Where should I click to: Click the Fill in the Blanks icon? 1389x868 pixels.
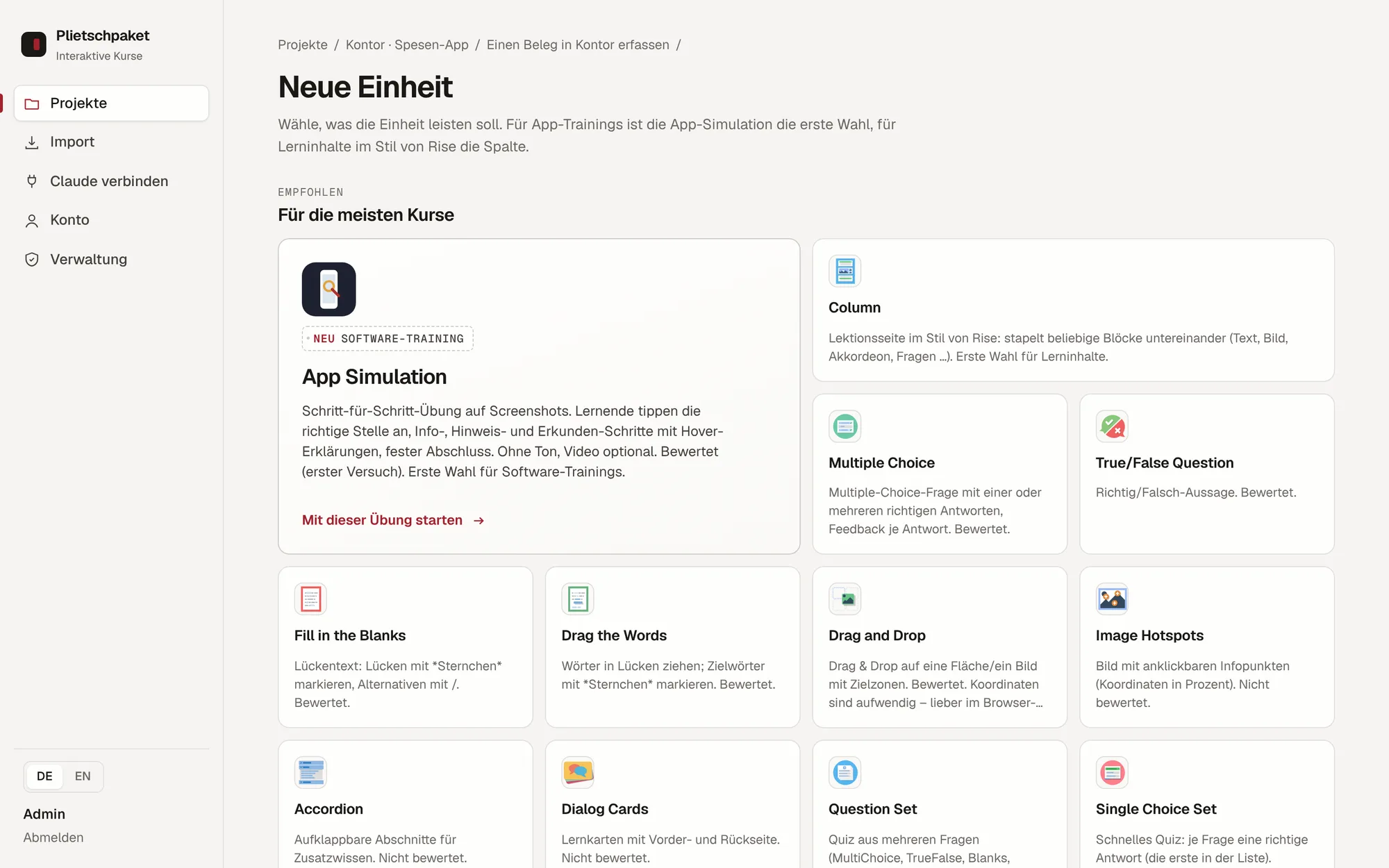pos(310,599)
